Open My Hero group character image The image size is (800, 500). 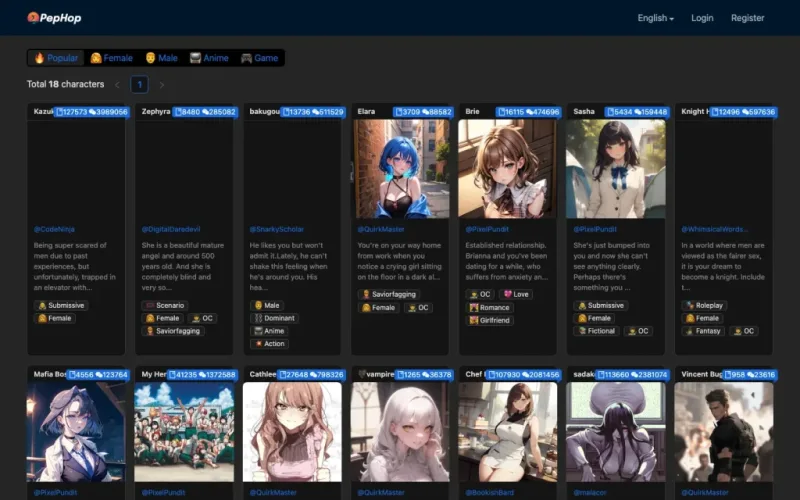click(x=184, y=432)
